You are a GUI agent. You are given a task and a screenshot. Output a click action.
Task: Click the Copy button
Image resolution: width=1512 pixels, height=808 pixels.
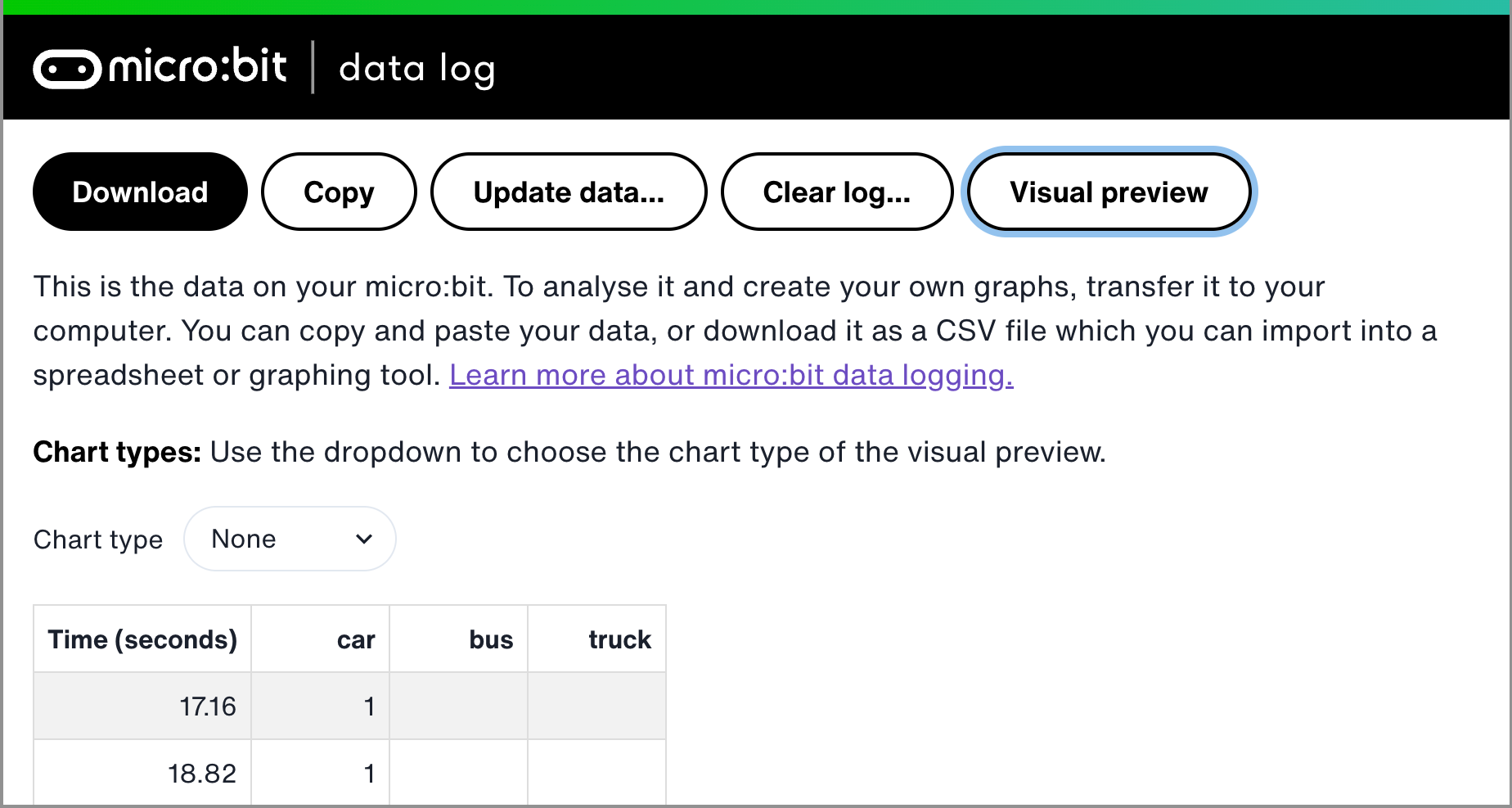(338, 192)
